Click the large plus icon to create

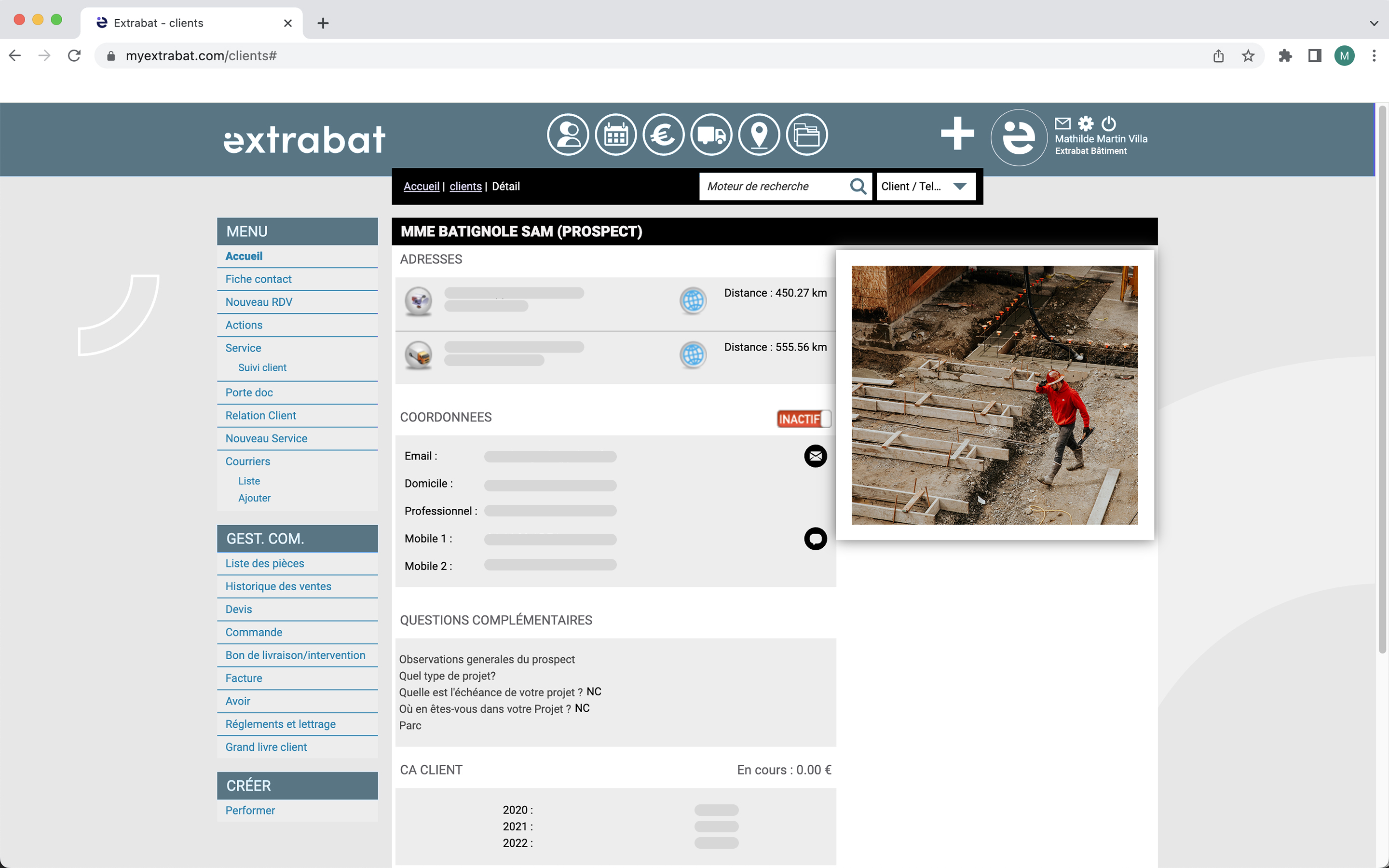(957, 134)
